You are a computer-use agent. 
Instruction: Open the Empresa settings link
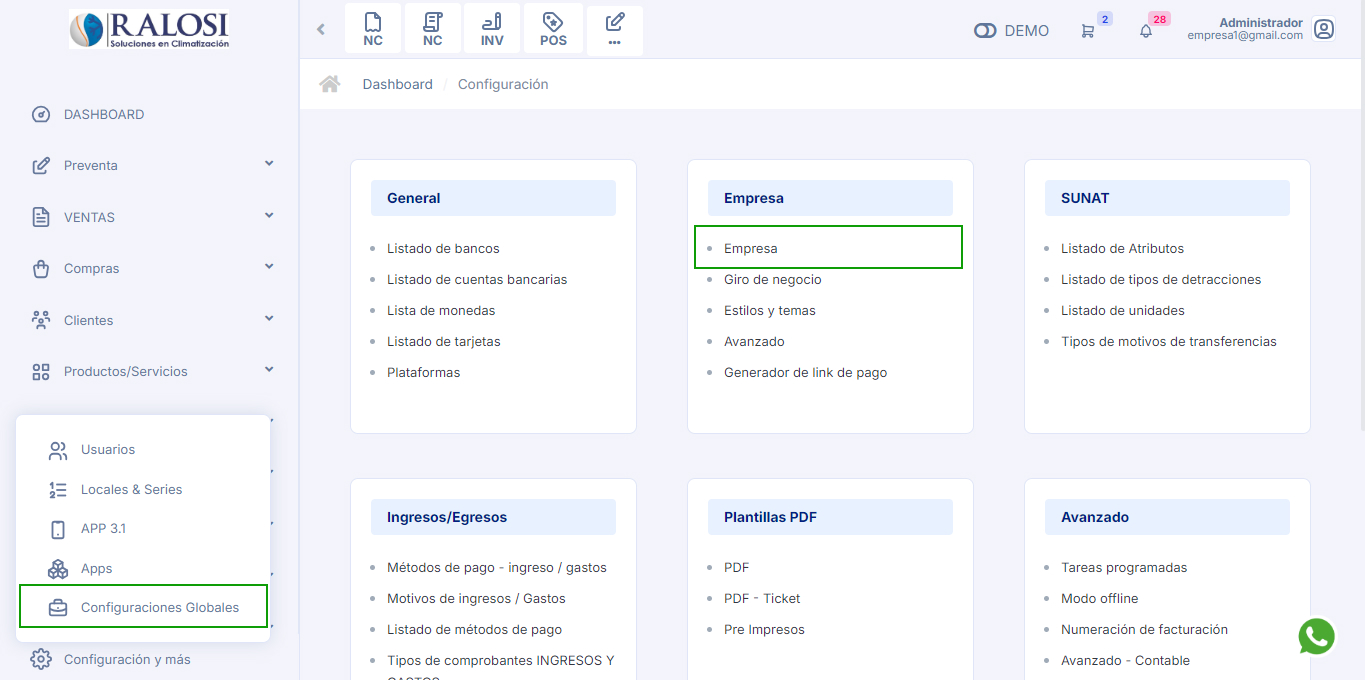(x=750, y=248)
